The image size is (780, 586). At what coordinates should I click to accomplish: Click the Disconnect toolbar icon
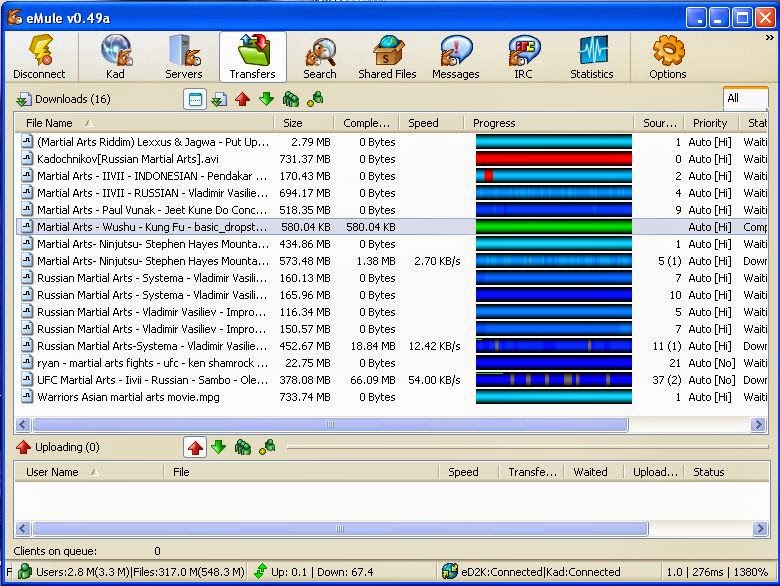39,57
